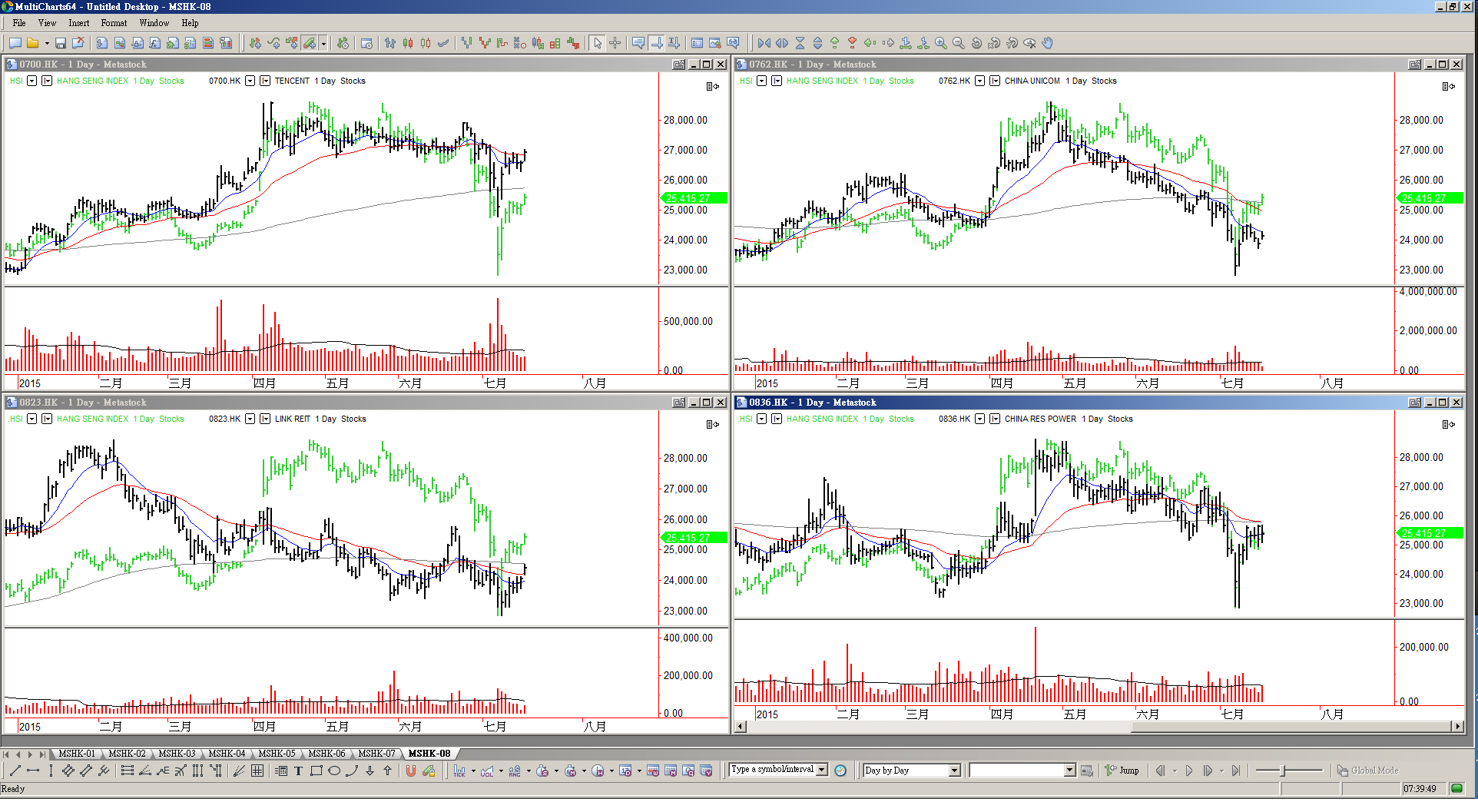
Task: Select the candlestick chart style icon
Action: point(408,44)
